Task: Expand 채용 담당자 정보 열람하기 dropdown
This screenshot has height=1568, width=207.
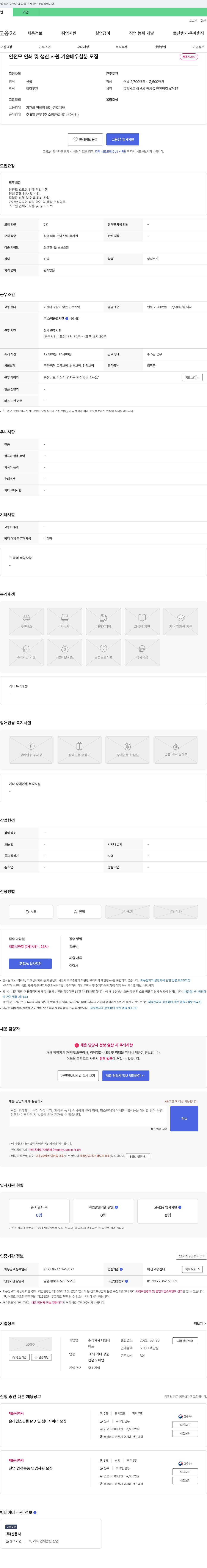Action: (x=126, y=1076)
